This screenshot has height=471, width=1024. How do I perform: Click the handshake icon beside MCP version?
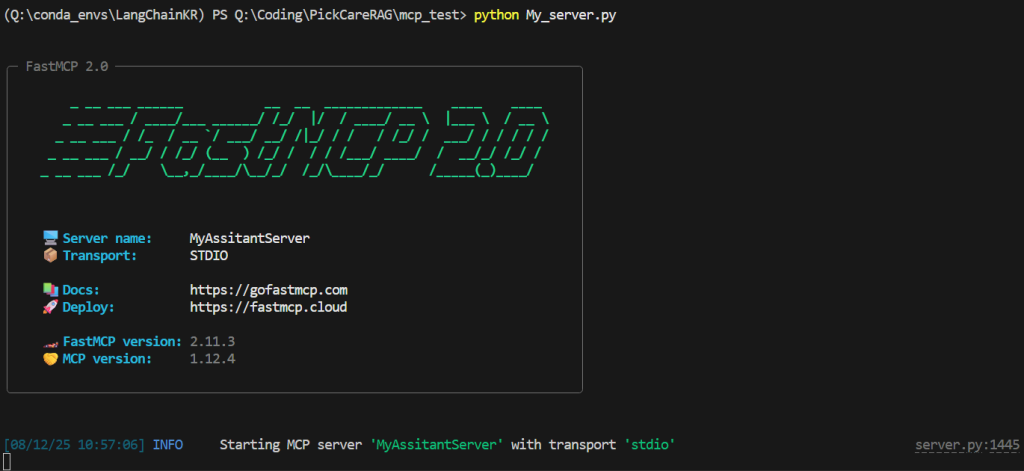50,358
